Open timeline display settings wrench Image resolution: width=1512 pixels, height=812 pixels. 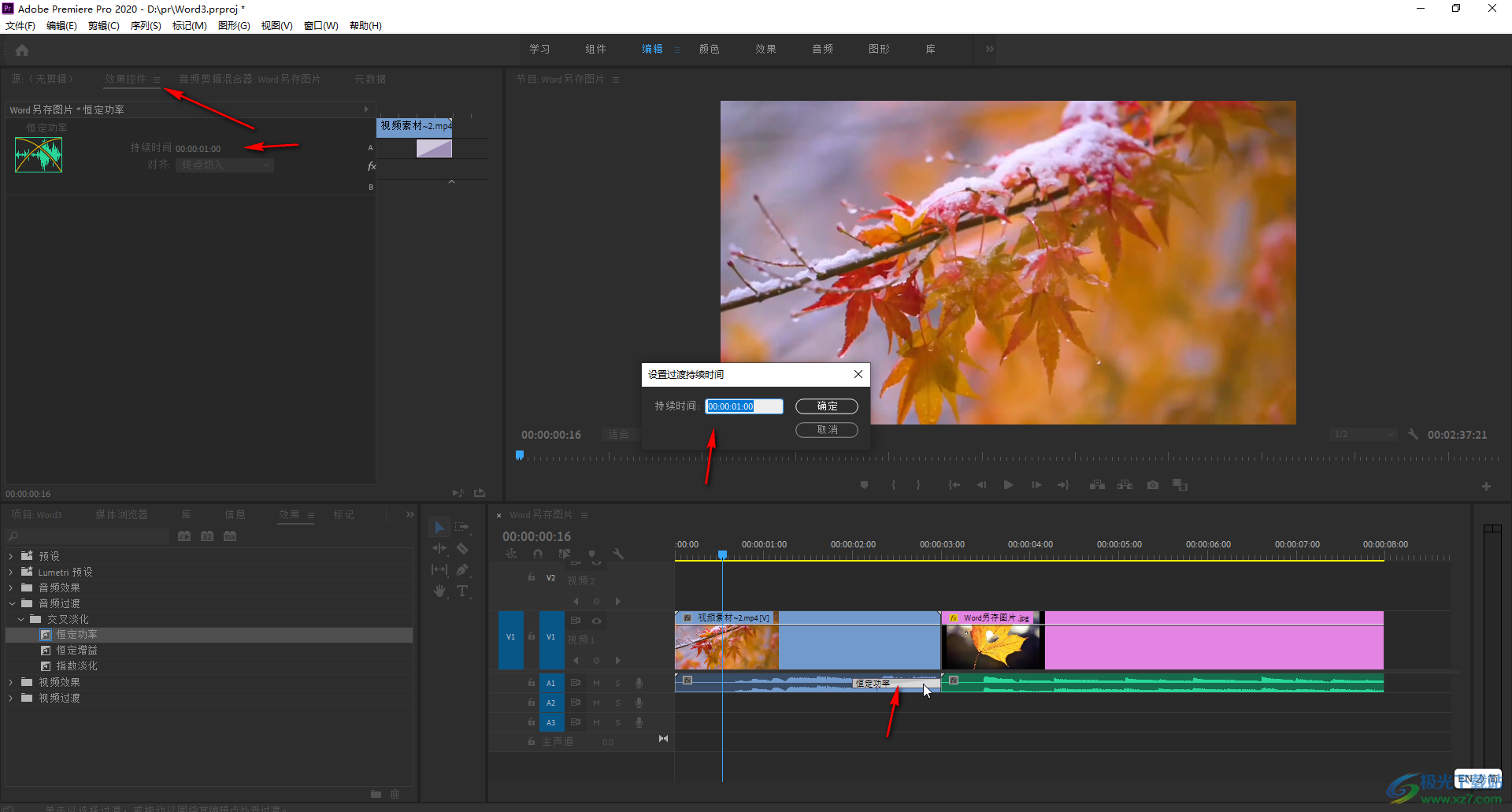(x=618, y=554)
